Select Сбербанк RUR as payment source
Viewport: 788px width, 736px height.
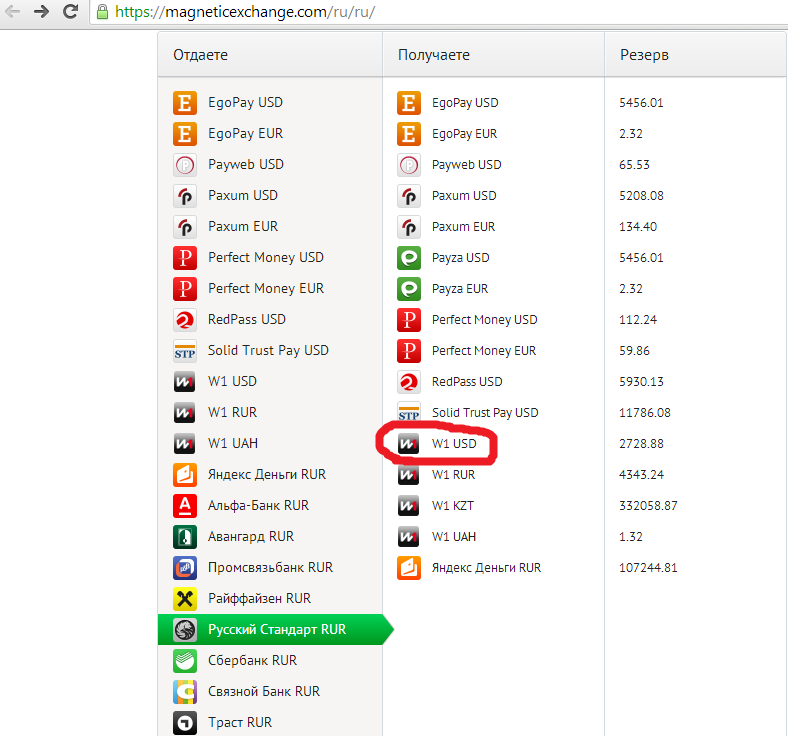253,661
